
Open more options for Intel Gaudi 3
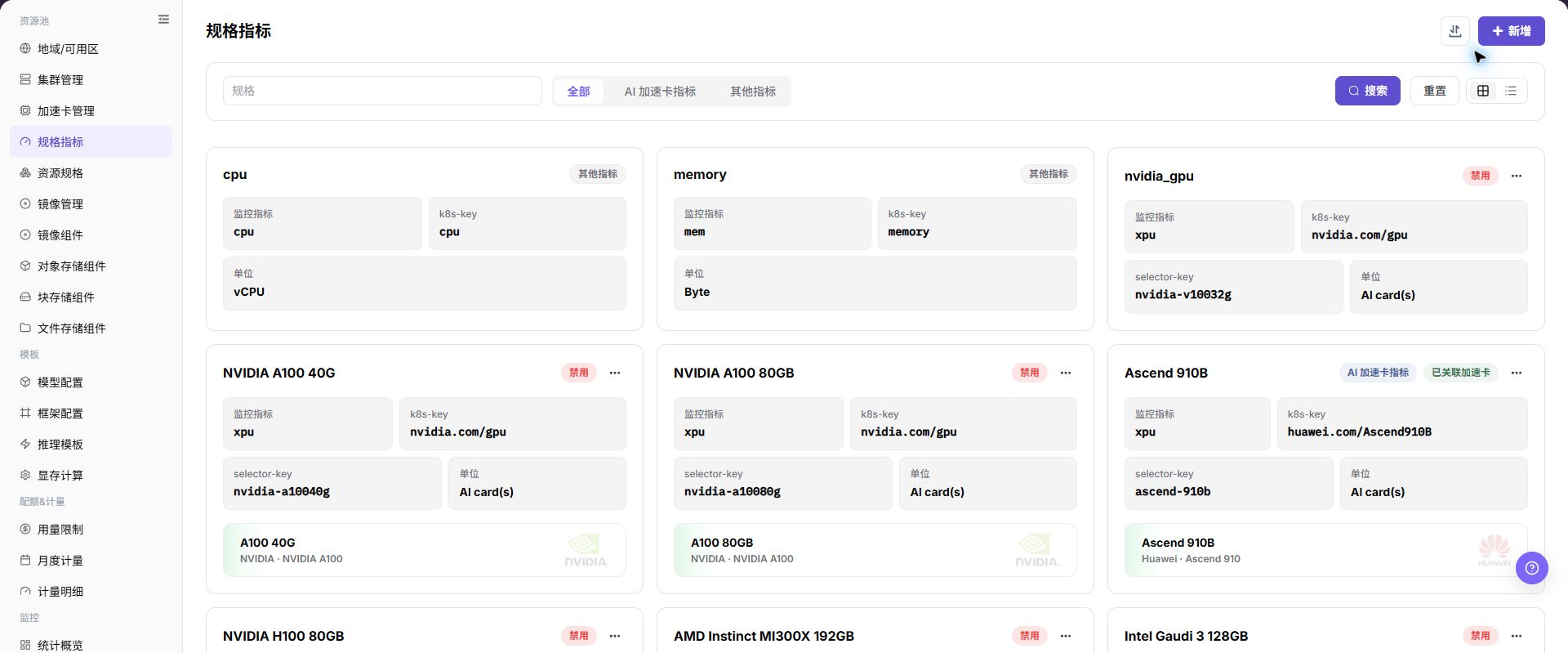click(1517, 636)
